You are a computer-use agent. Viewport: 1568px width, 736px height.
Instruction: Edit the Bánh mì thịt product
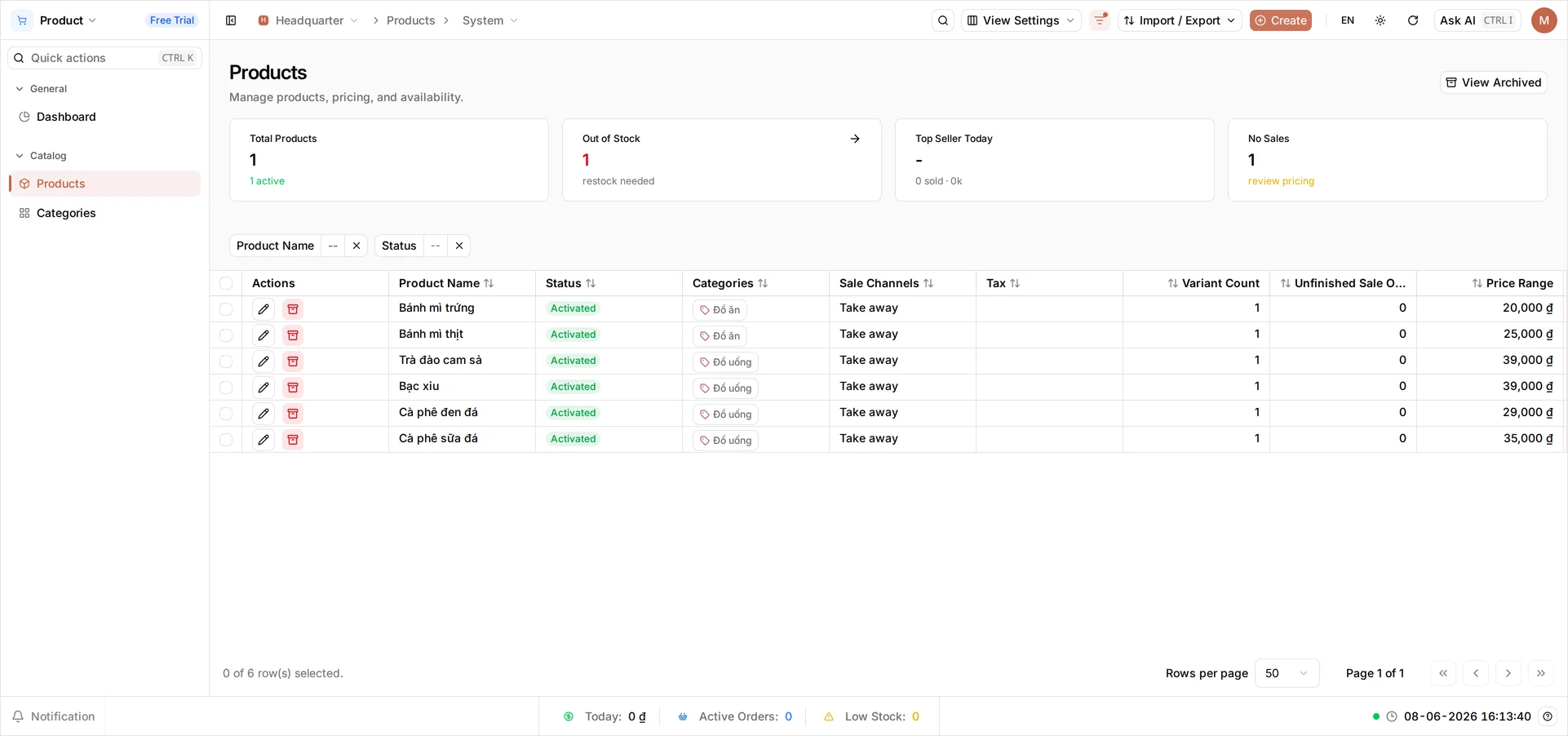[264, 335]
